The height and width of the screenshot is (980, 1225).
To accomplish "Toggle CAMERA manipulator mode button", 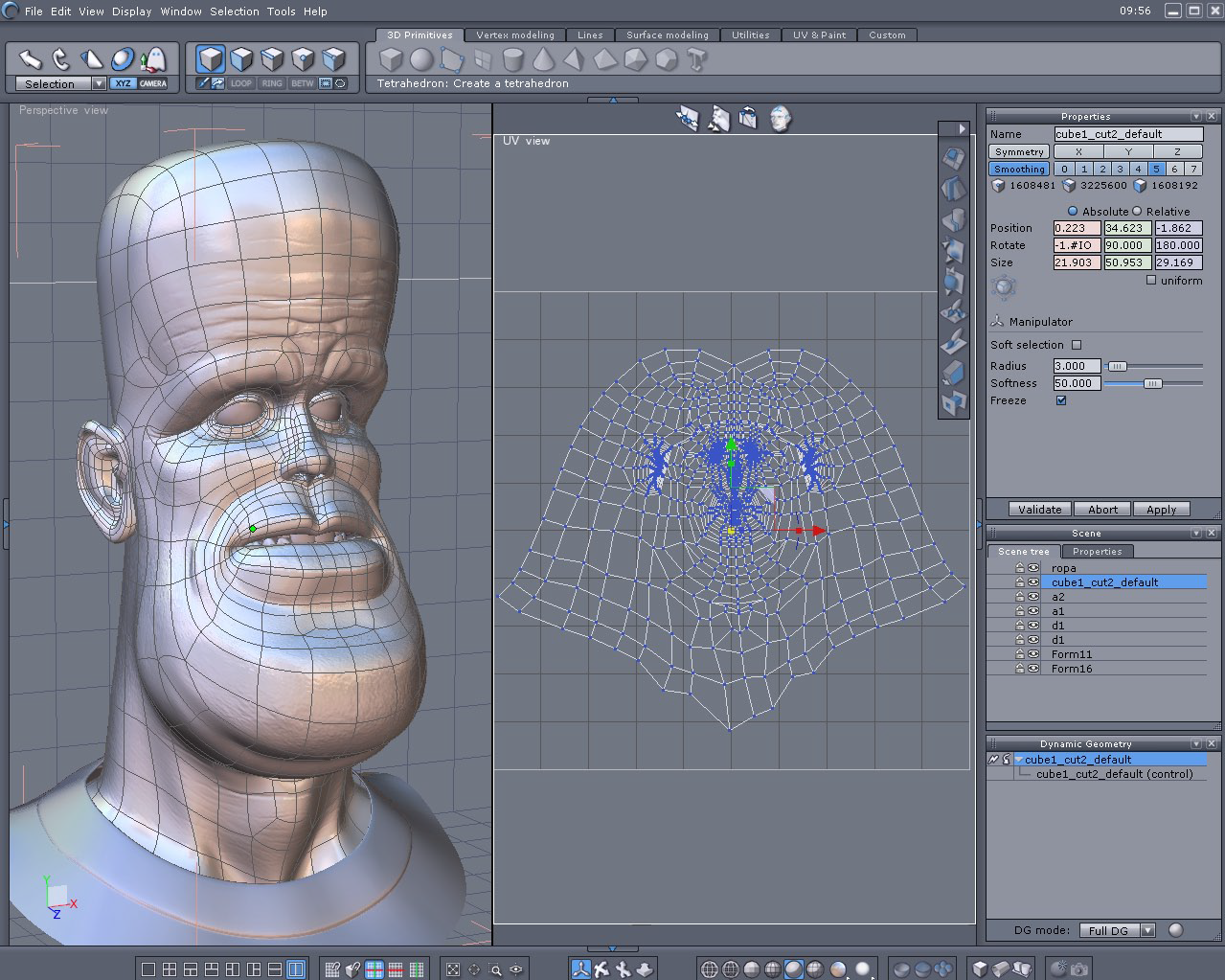I will tap(153, 83).
